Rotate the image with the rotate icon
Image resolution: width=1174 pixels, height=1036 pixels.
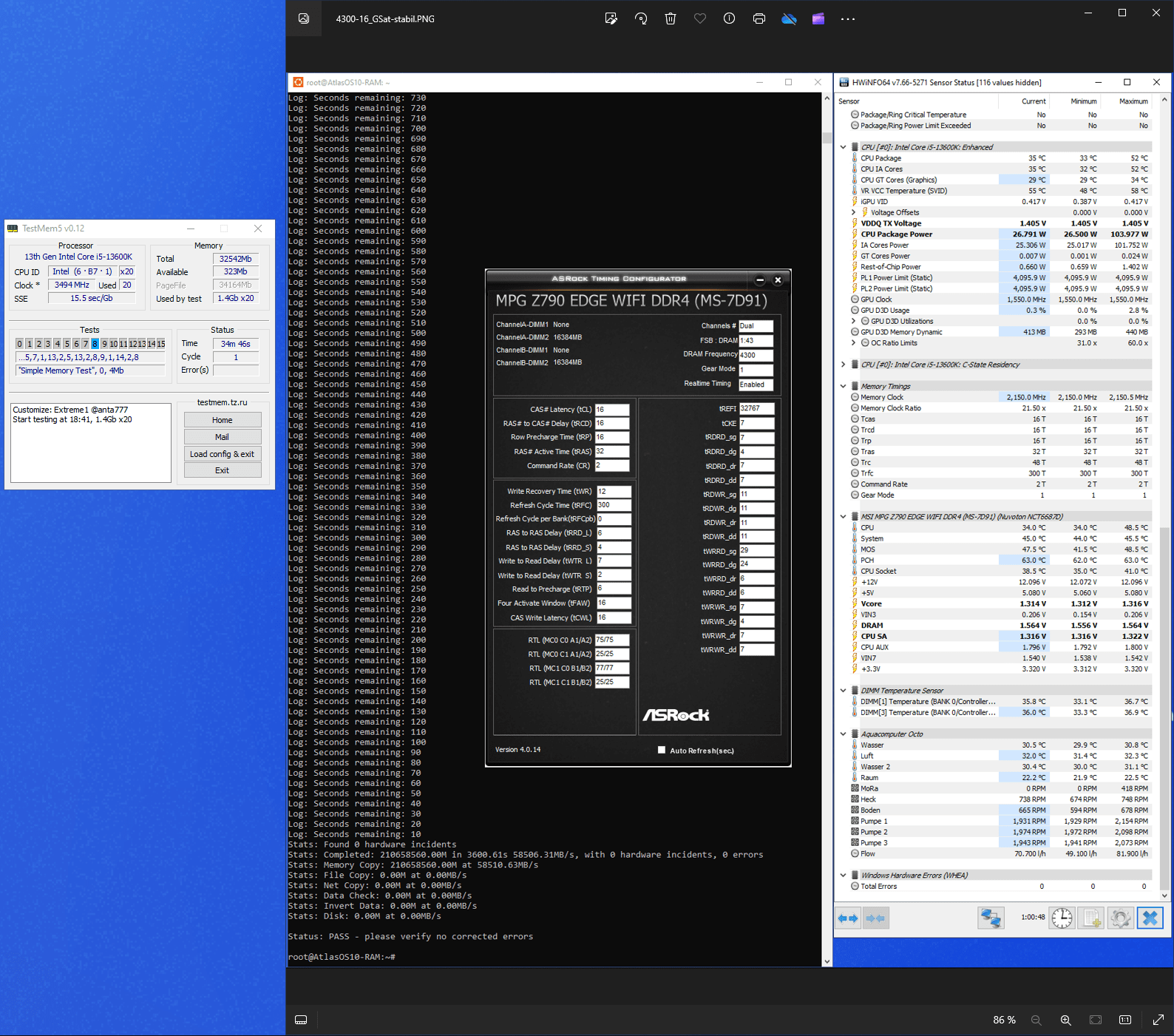tap(641, 18)
